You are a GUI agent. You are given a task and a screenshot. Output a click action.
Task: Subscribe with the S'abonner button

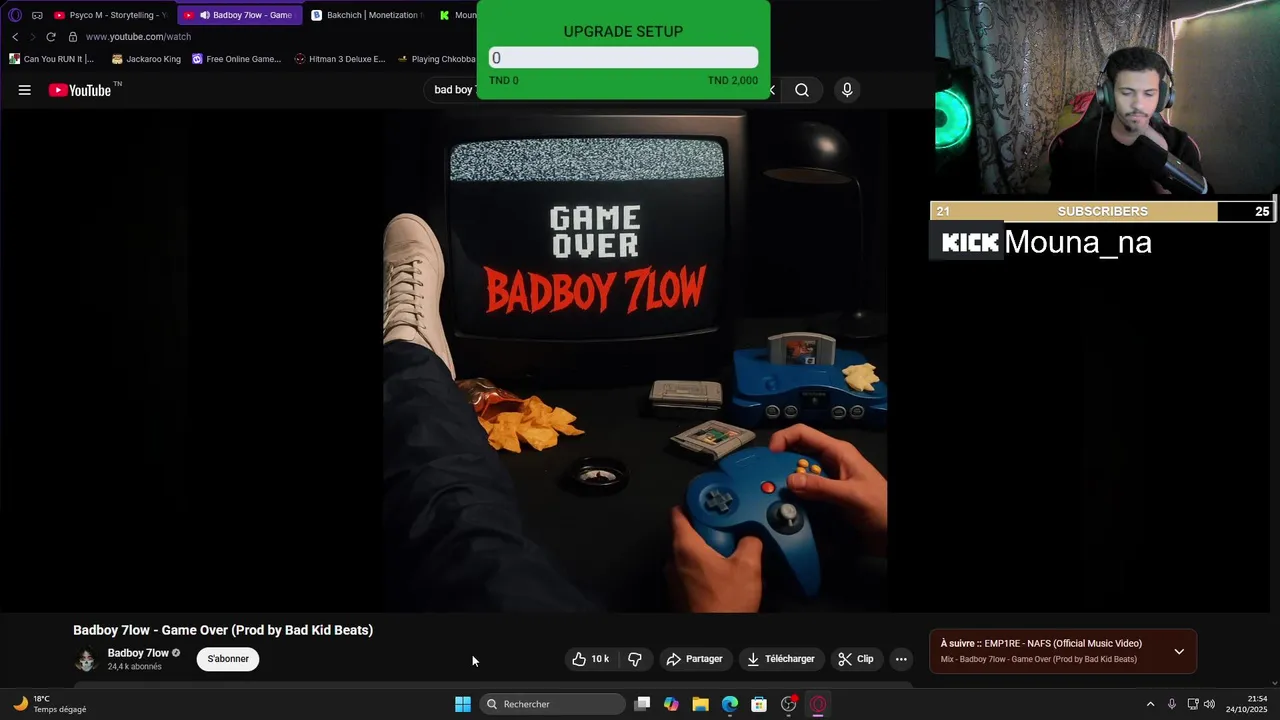pos(228,659)
